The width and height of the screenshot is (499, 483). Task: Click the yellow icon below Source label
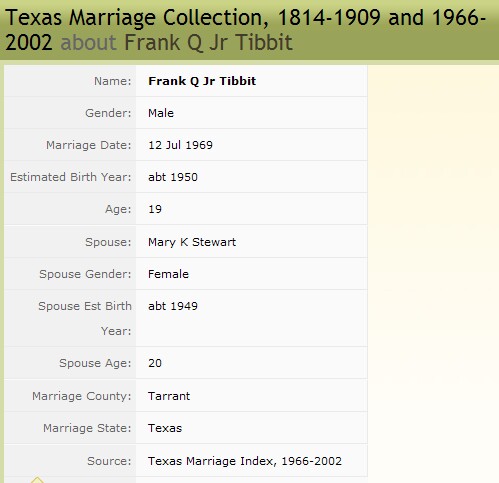[x=37, y=480]
